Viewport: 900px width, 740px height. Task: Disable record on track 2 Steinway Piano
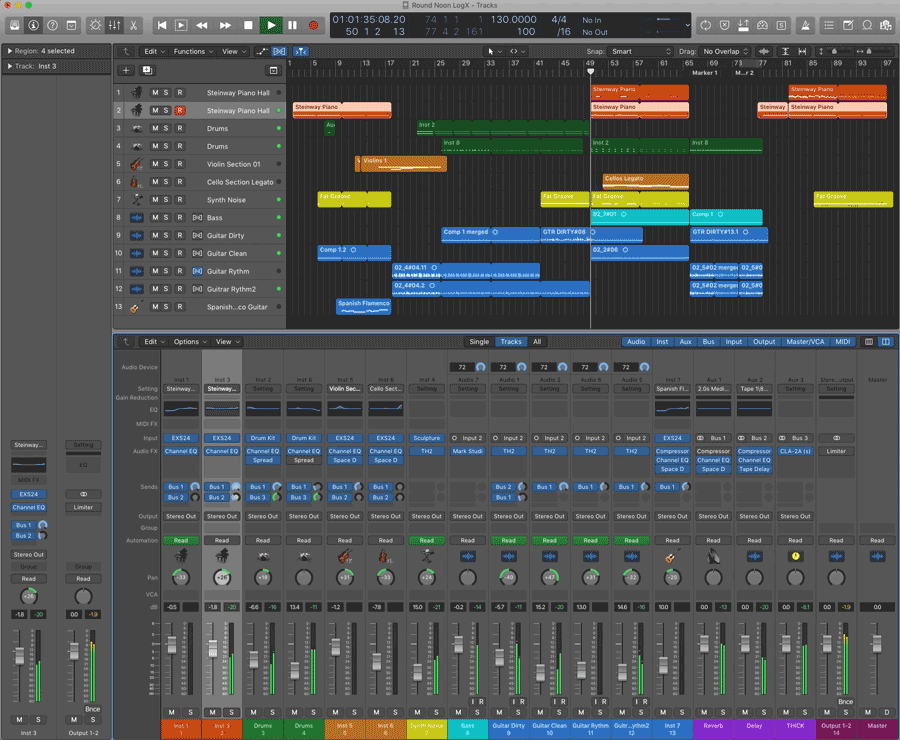point(180,110)
